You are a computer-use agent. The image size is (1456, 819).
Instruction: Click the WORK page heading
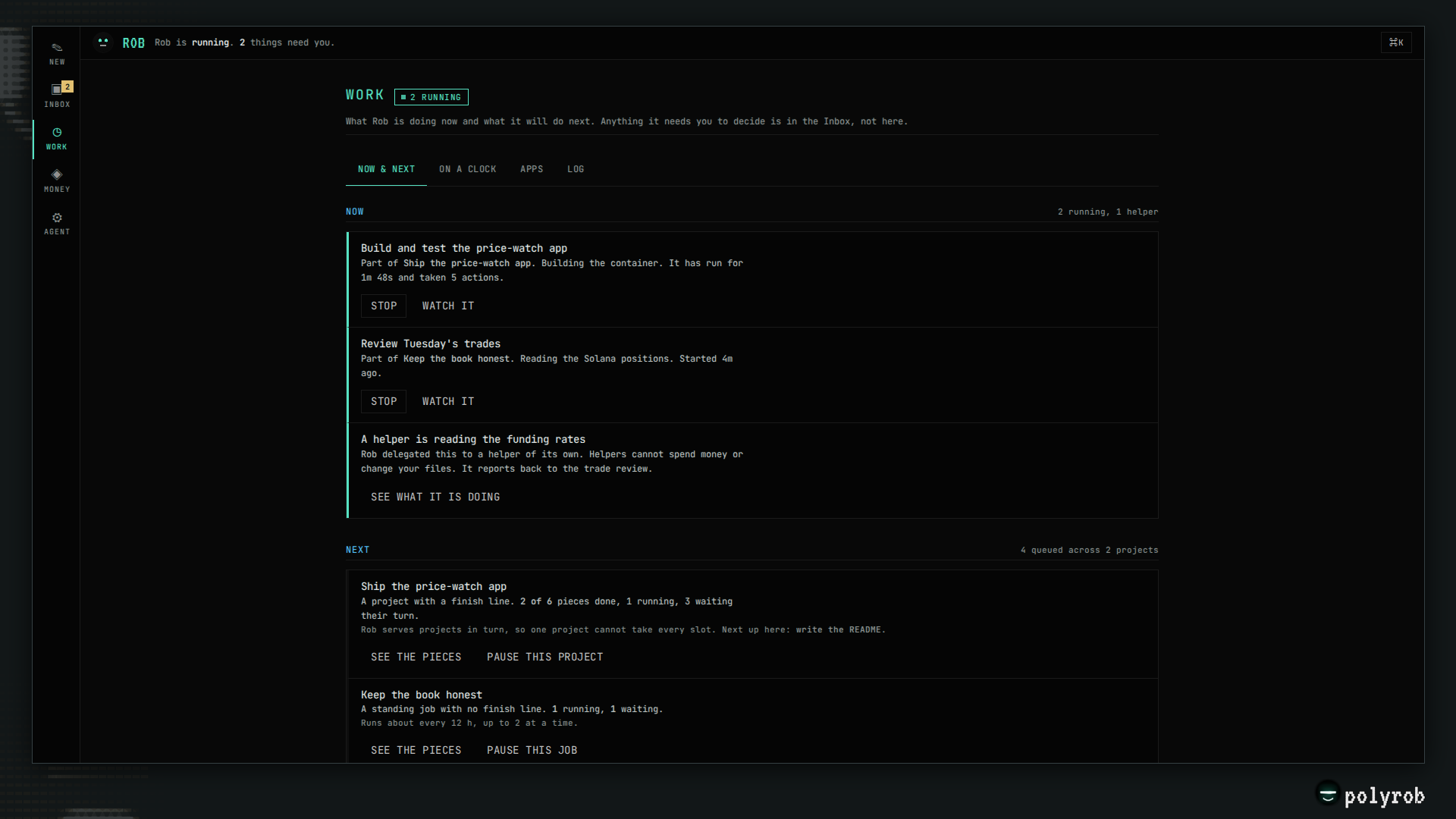365,95
